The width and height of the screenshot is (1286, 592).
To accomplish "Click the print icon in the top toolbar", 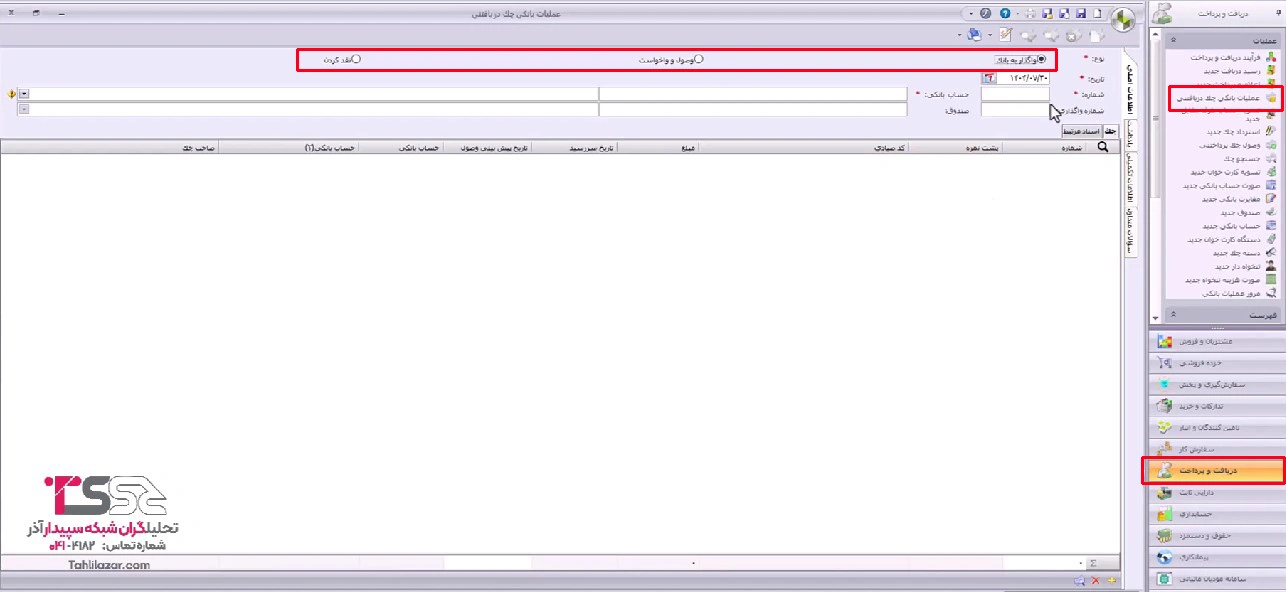I will tap(1030, 14).
